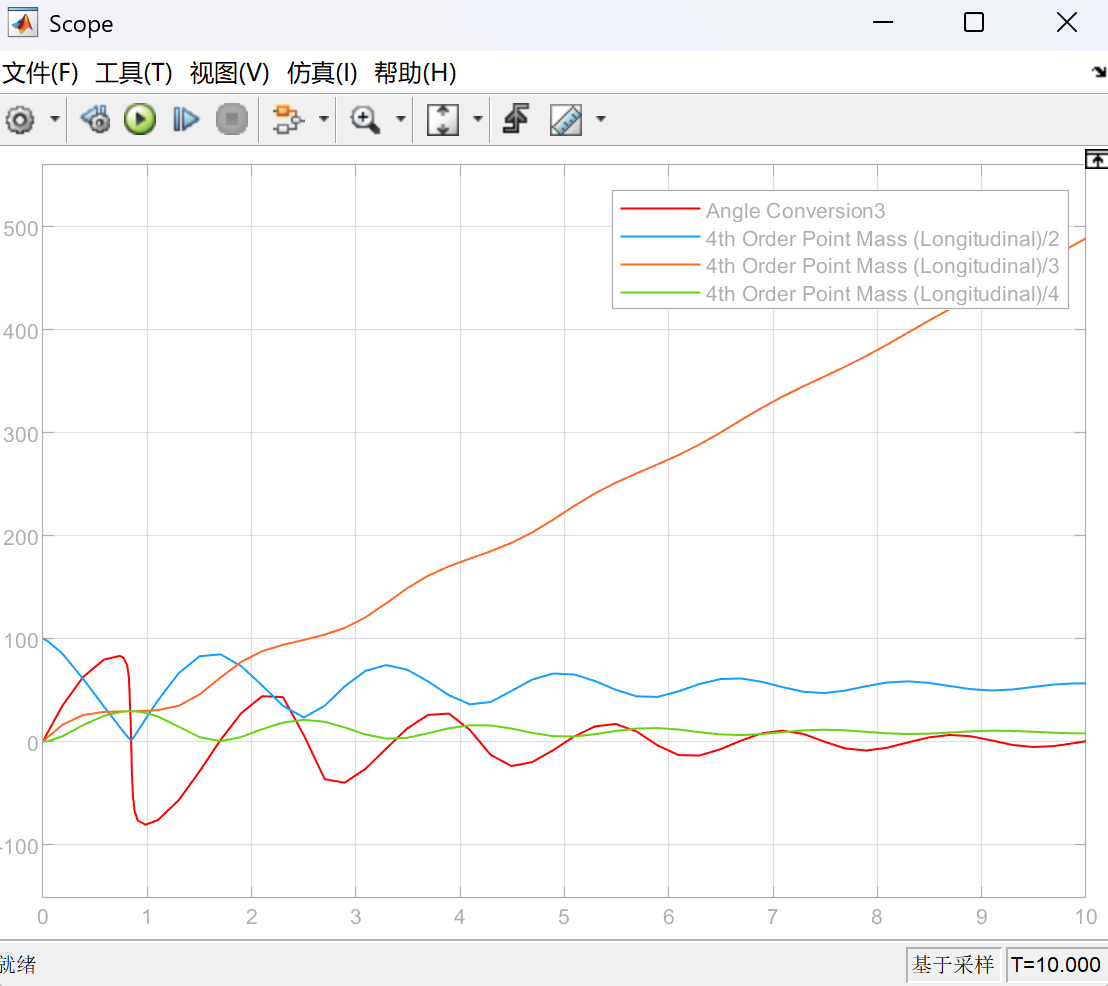Expand the dropdown next to measurements ruler

tap(601, 119)
